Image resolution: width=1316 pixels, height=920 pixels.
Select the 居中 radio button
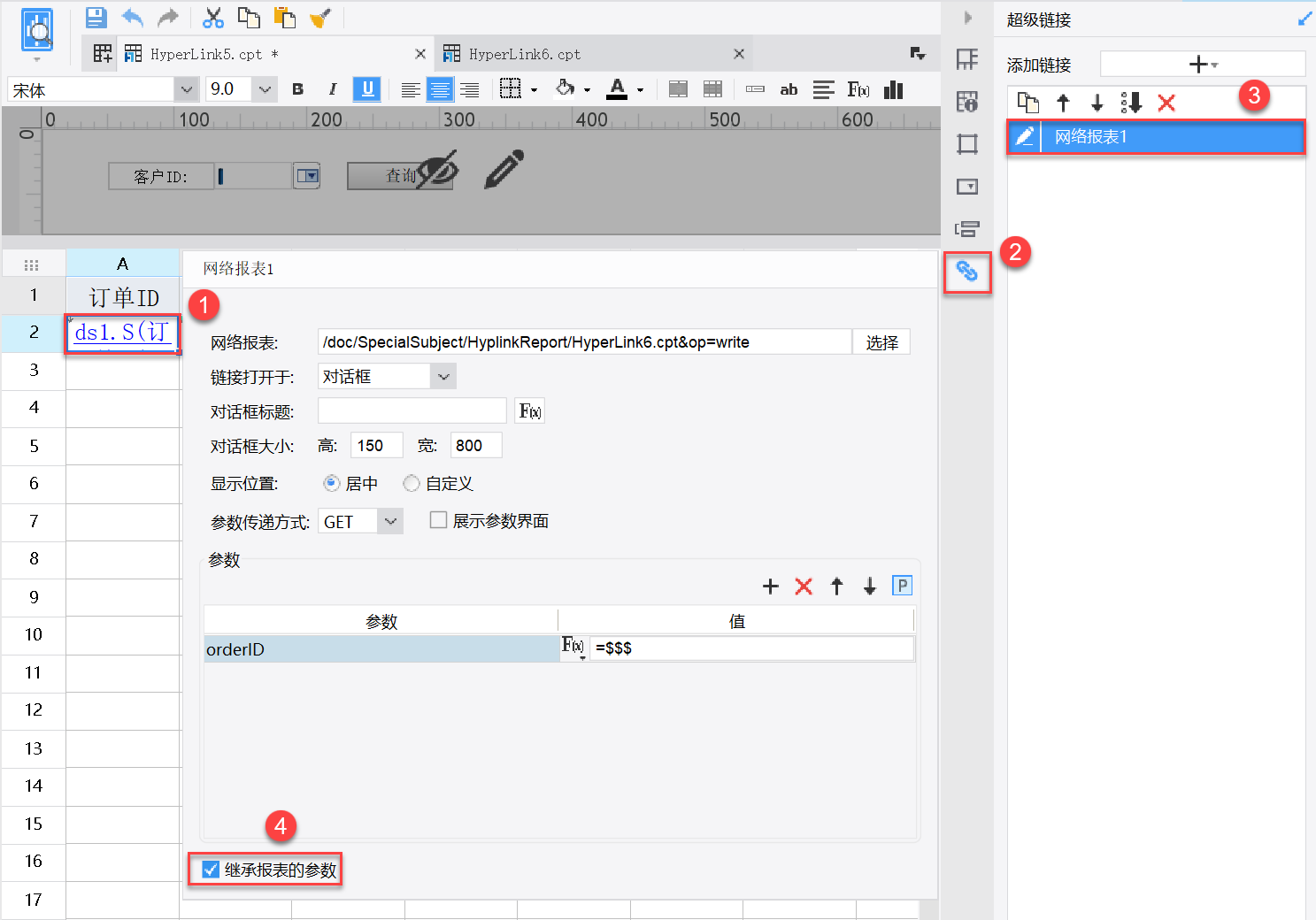332,483
